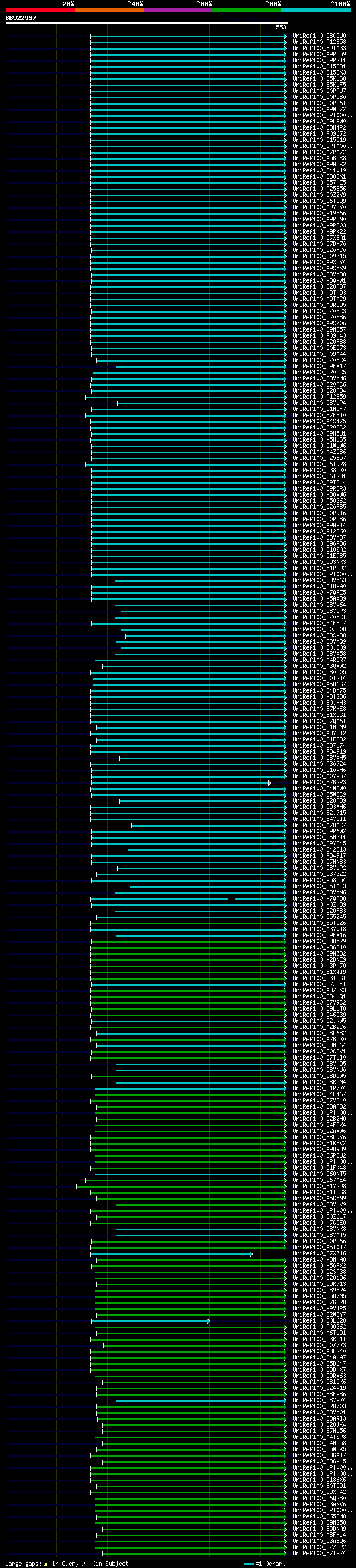
Task: Select hit label UniRef100_P12858
Action: coord(319,42)
